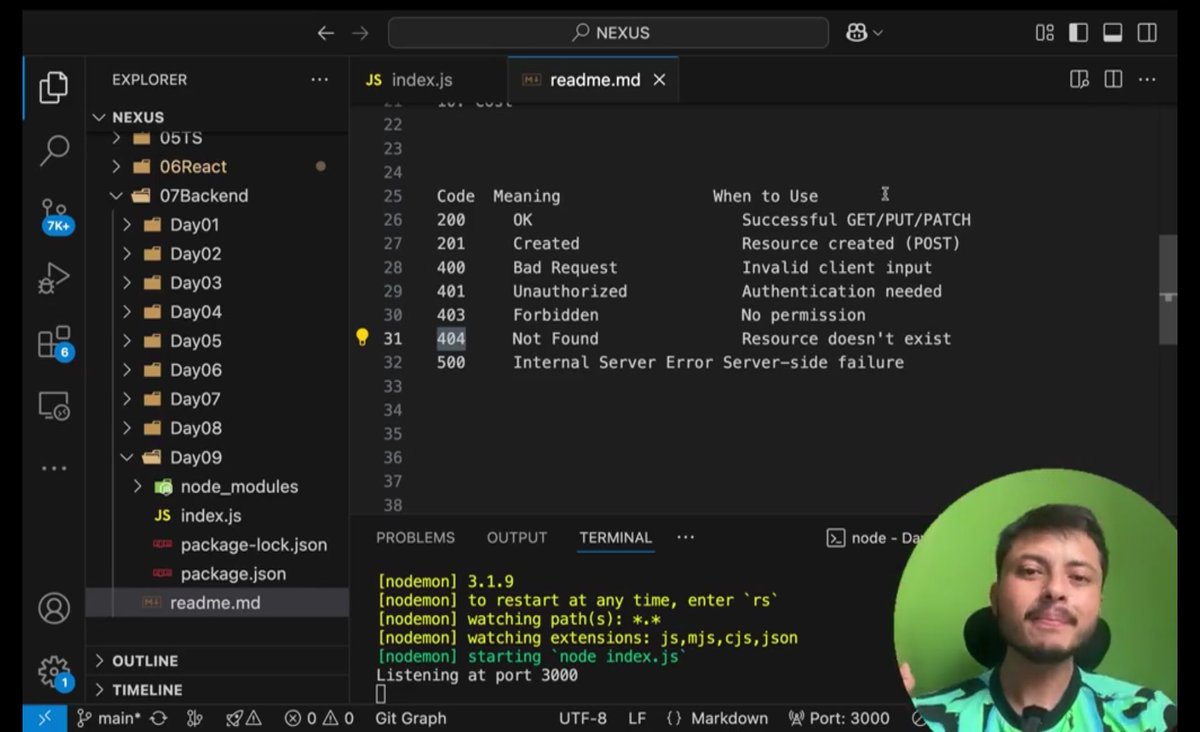Image resolution: width=1200 pixels, height=732 pixels.
Task: Open Explorer views and more actions ellipsis
Action: tap(319, 79)
